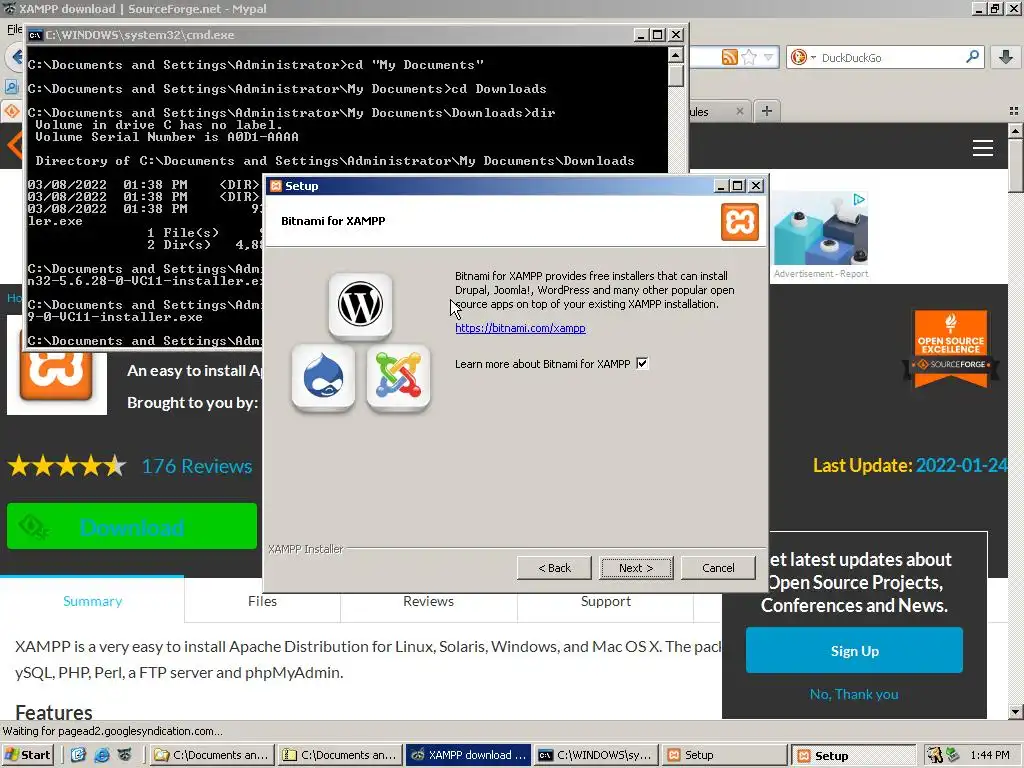Click the Setup window title bar icon
The width and height of the screenshot is (1024, 768).
click(276, 186)
